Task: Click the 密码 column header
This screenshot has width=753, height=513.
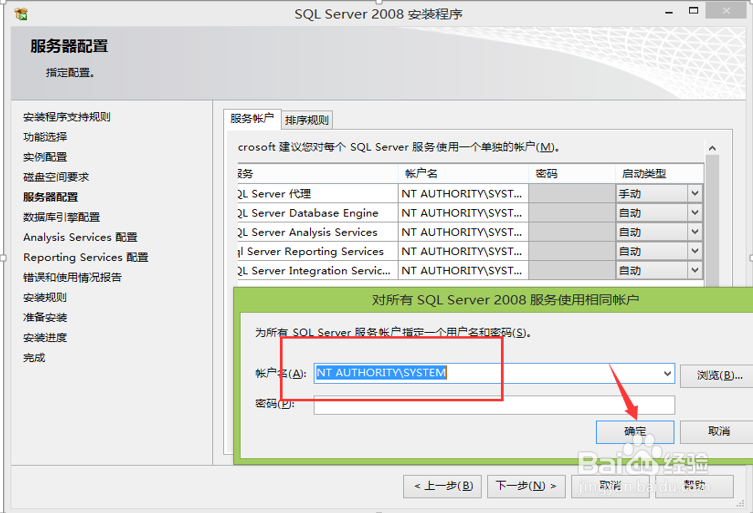Action: click(x=572, y=174)
